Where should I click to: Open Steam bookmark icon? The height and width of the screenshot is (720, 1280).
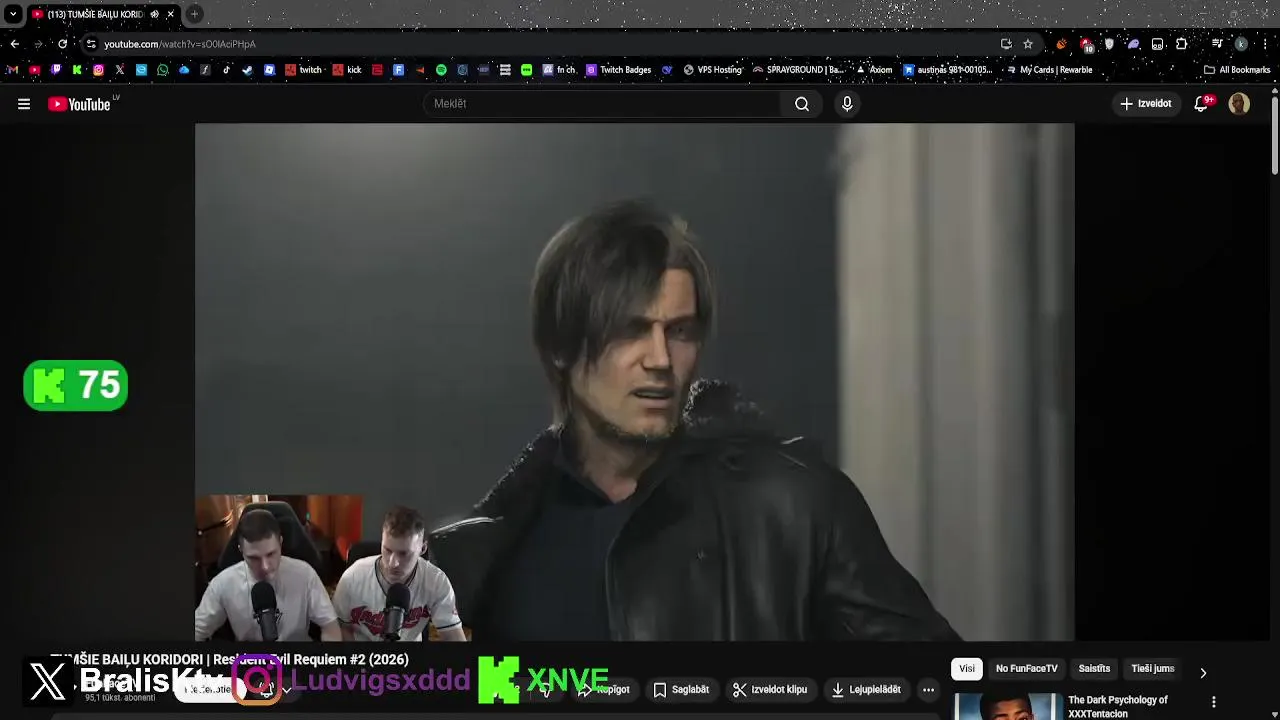click(x=248, y=70)
